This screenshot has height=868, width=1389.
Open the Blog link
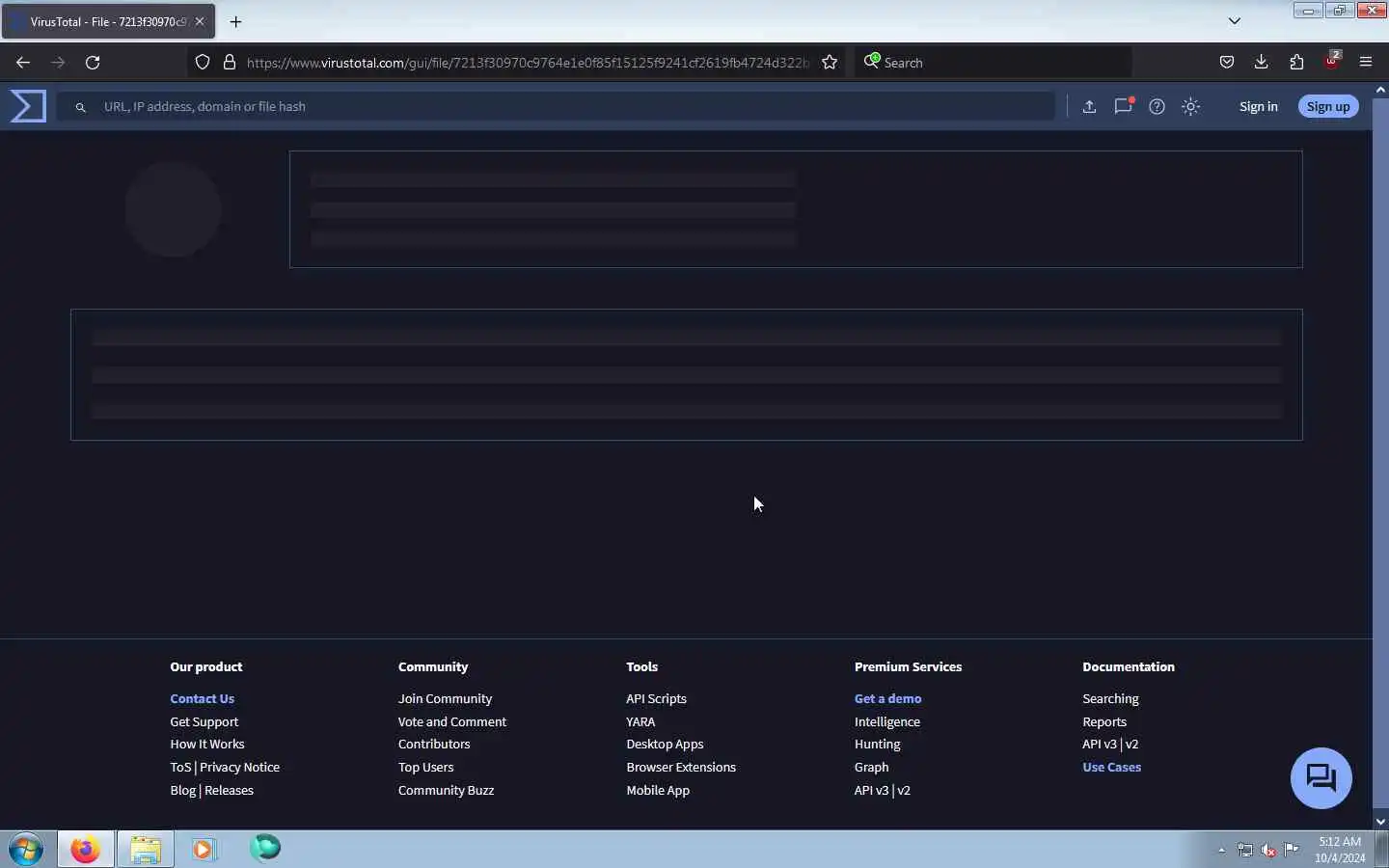click(182, 791)
